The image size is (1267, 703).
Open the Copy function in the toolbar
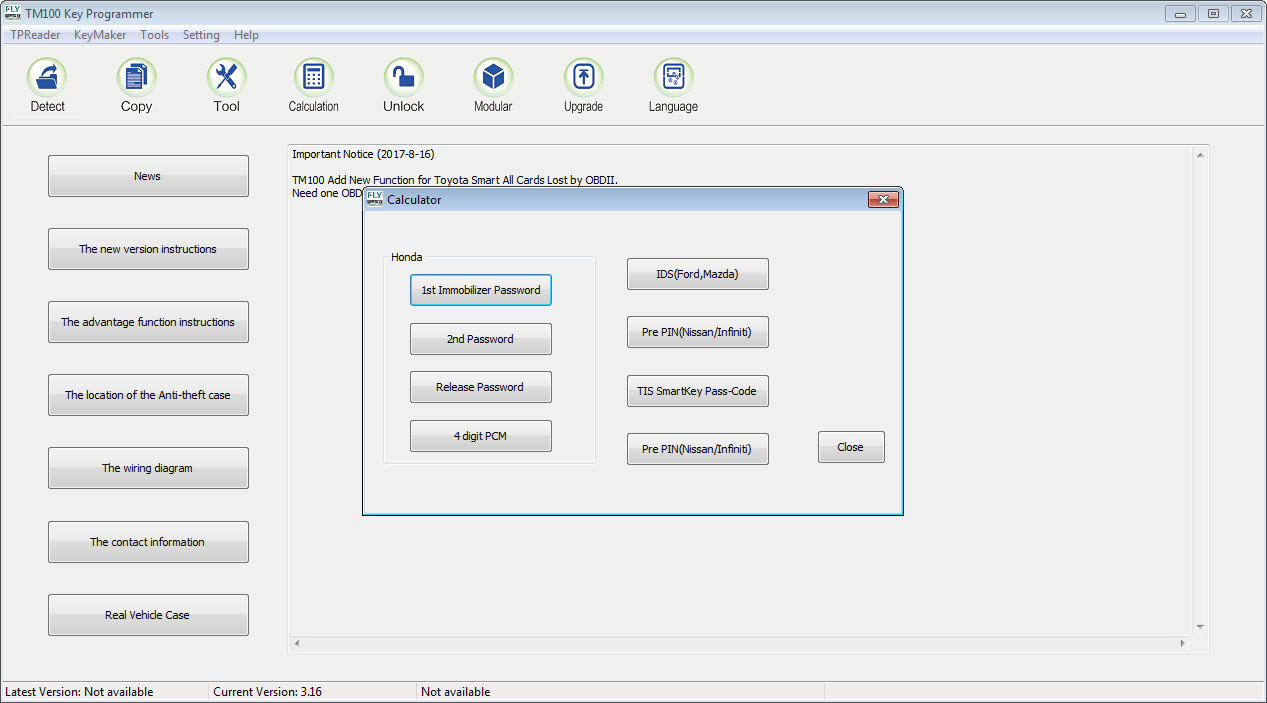(x=137, y=77)
